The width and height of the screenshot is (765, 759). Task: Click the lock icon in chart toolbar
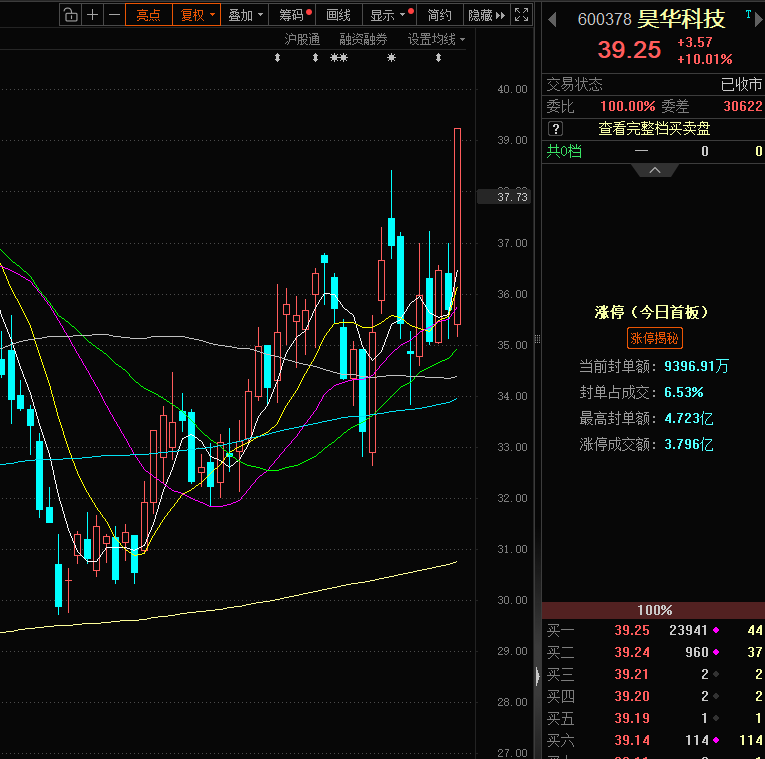71,15
